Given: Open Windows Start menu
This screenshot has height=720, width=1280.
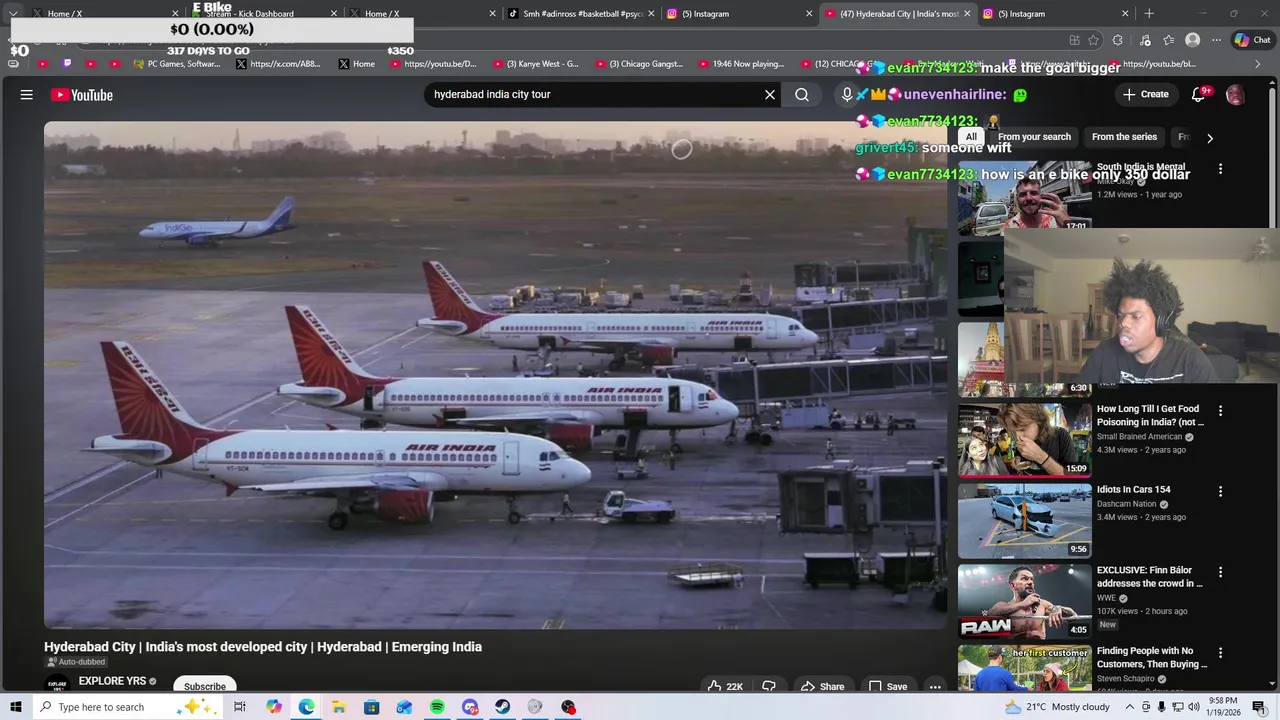Looking at the screenshot, I should (16, 707).
